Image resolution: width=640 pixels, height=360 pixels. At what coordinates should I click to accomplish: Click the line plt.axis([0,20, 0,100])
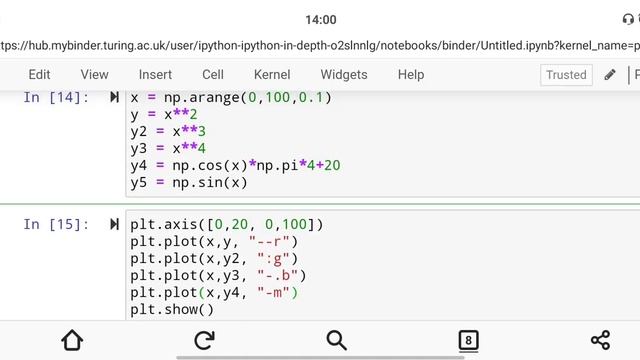coord(227,224)
